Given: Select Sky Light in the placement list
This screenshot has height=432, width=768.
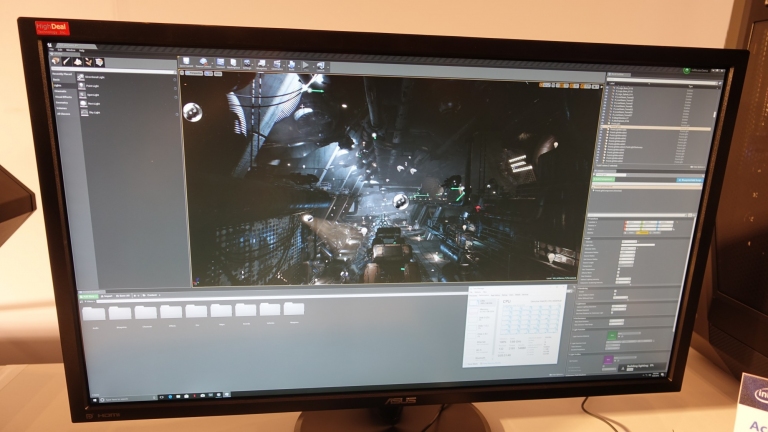Looking at the screenshot, I should tap(91, 113).
